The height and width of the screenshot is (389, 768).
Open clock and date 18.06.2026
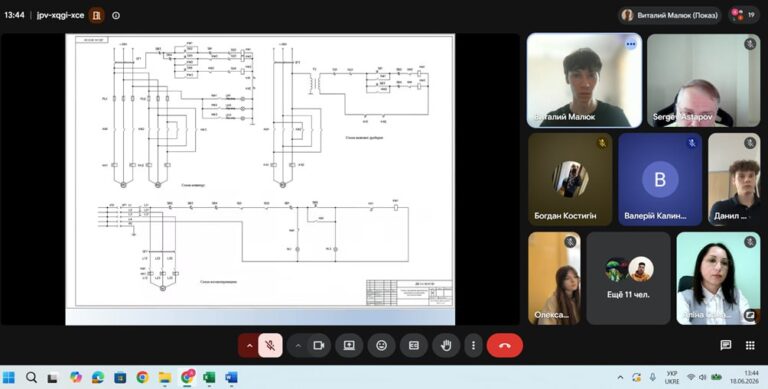[744, 377]
